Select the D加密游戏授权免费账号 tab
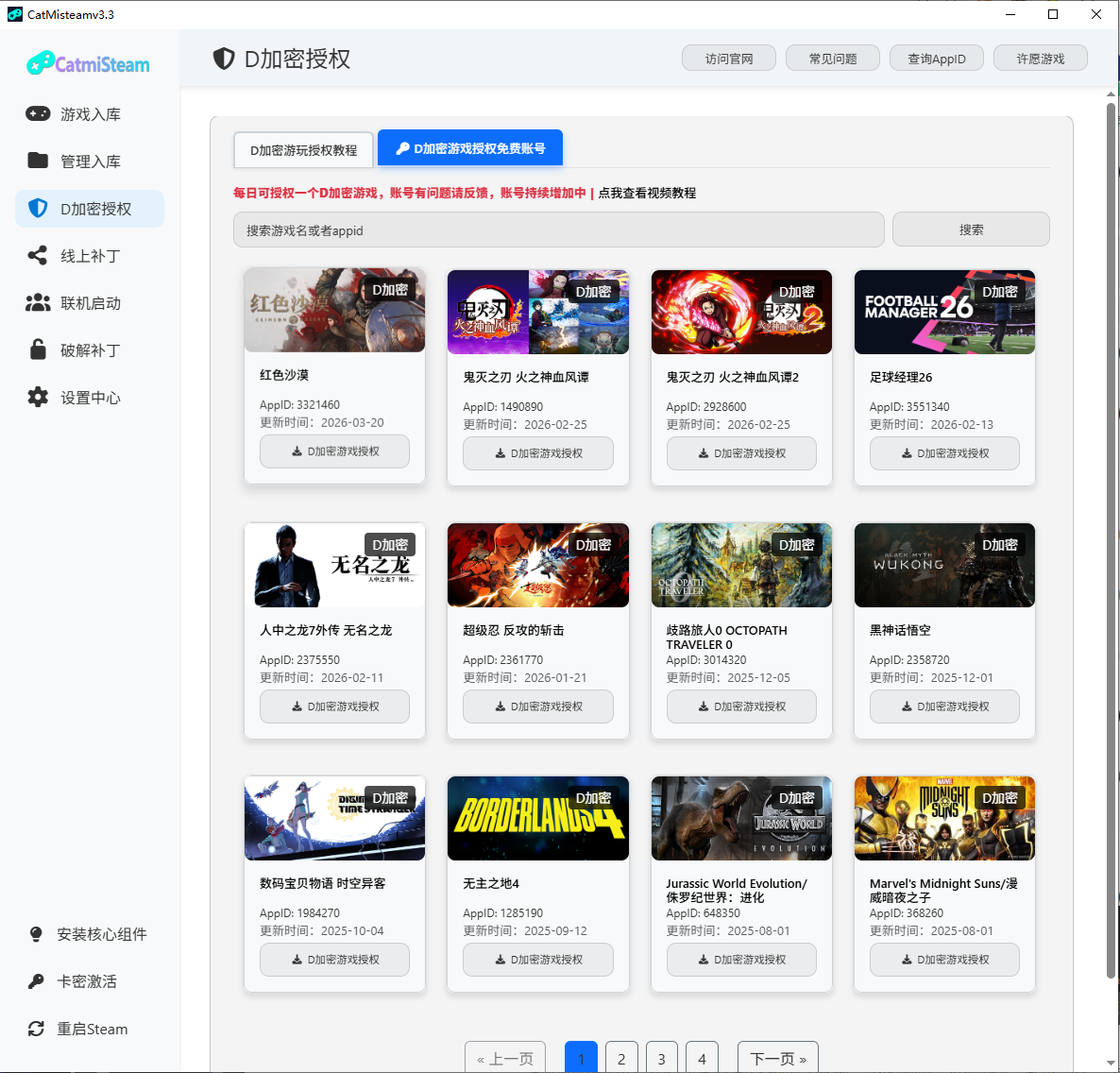 click(469, 148)
